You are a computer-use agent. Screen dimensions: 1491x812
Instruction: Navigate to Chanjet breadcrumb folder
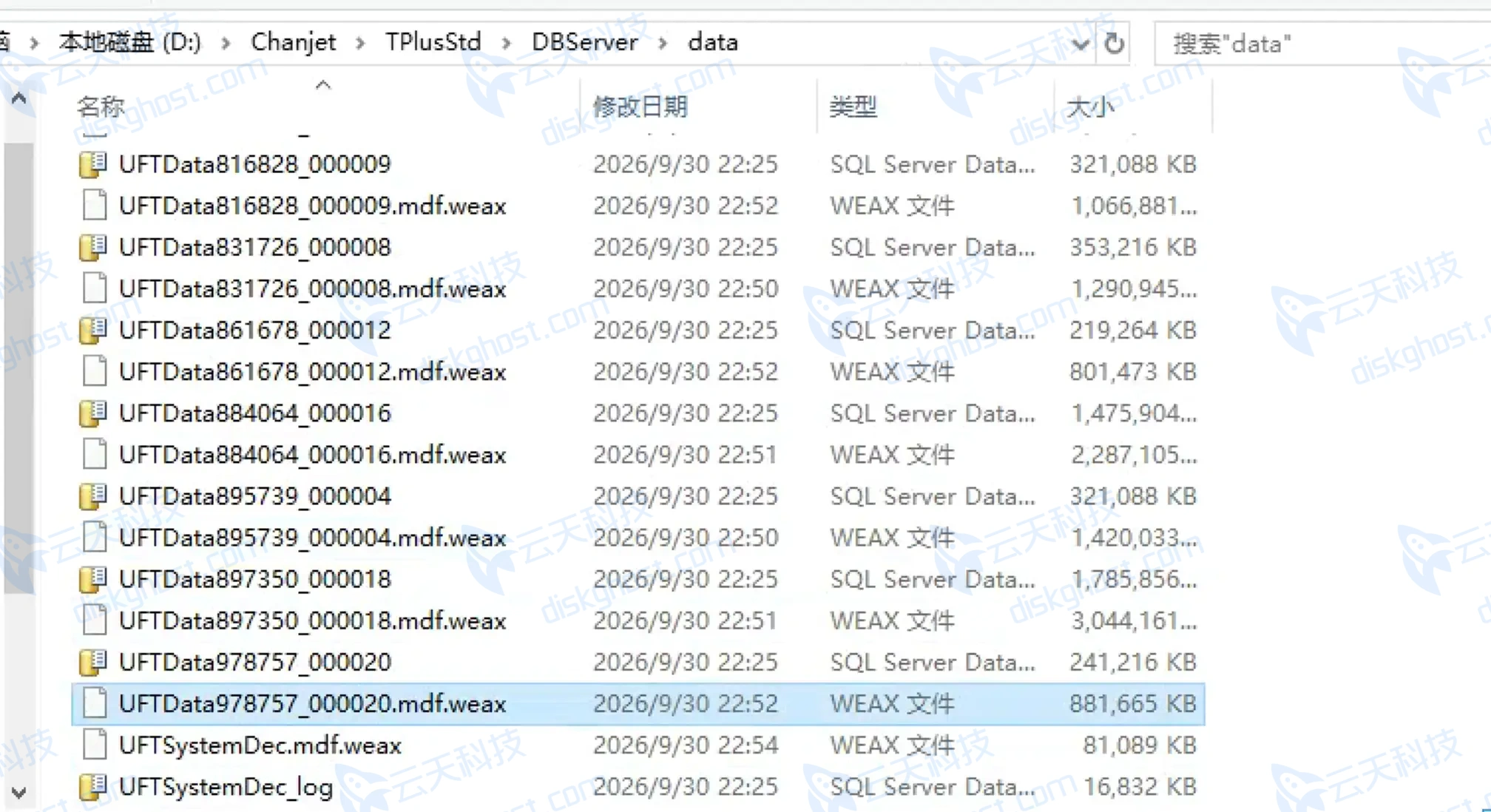pos(294,42)
